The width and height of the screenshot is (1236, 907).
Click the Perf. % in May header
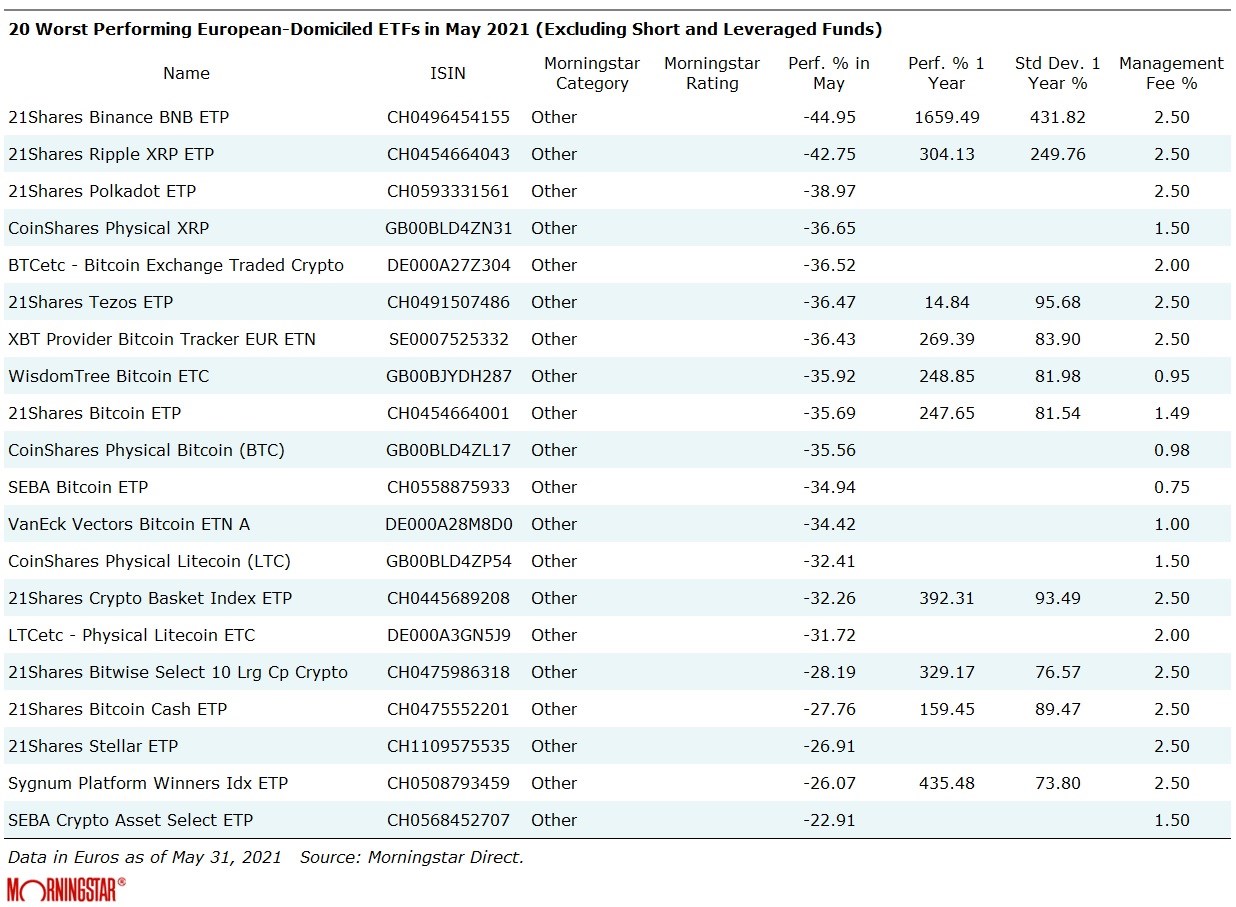pyautogui.click(x=828, y=73)
